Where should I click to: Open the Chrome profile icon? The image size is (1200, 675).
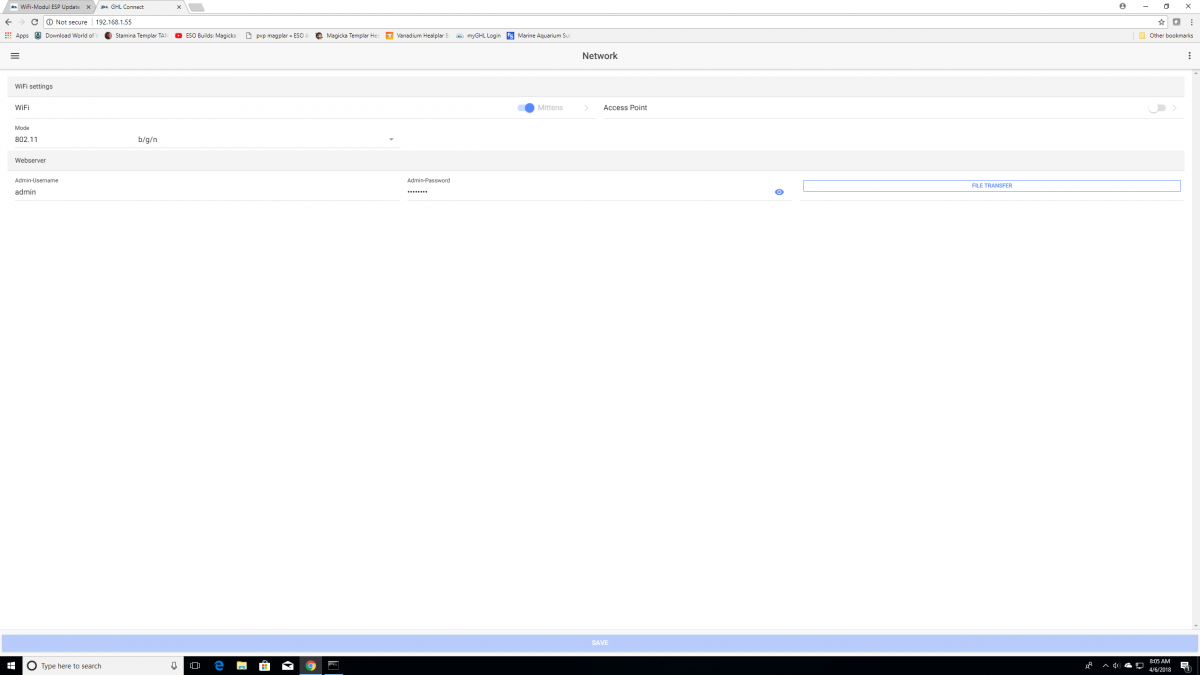(1123, 6)
